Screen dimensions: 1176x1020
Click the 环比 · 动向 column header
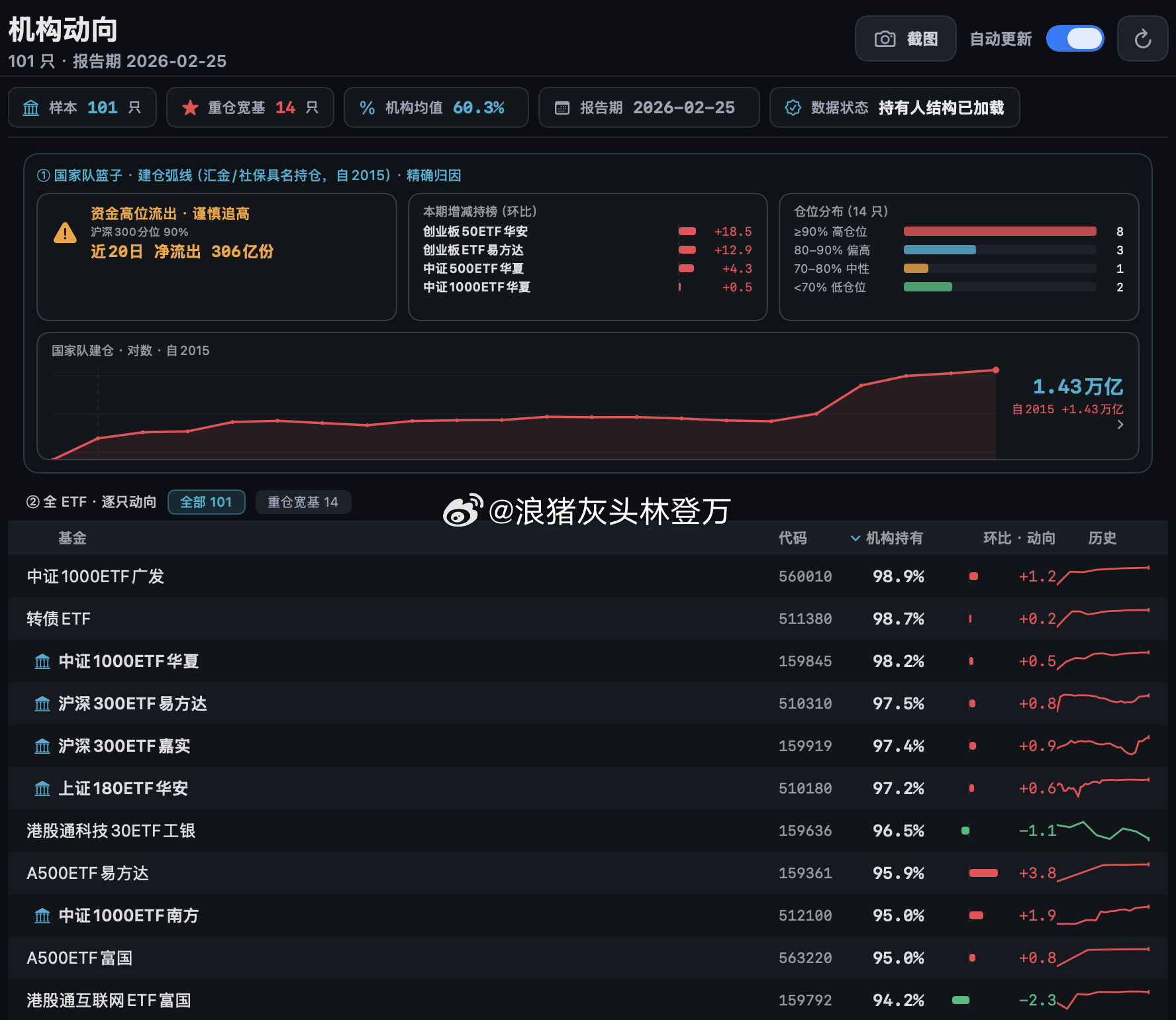coord(1019,538)
